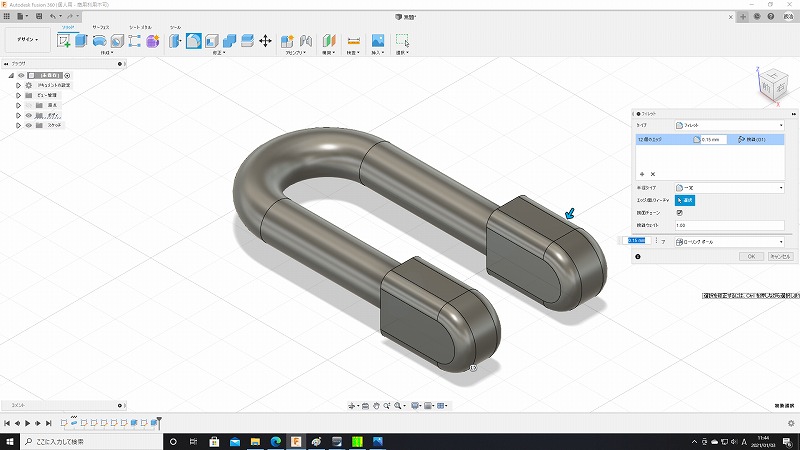Toggle visibility of the Sketches folder
800x450 pixels.
pos(28,125)
